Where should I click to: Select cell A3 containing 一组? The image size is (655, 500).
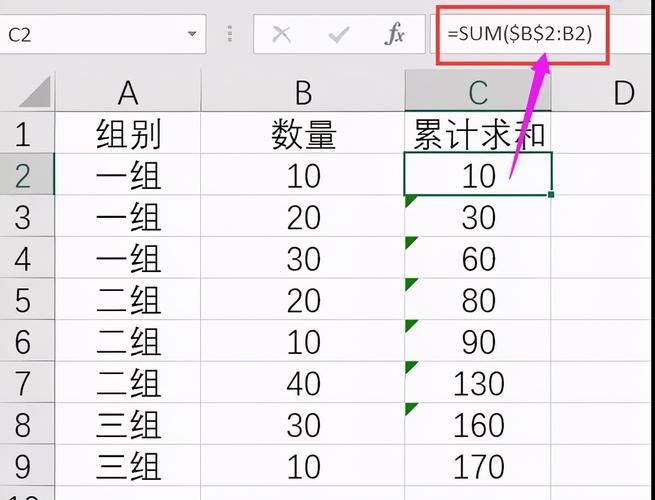click(x=128, y=216)
